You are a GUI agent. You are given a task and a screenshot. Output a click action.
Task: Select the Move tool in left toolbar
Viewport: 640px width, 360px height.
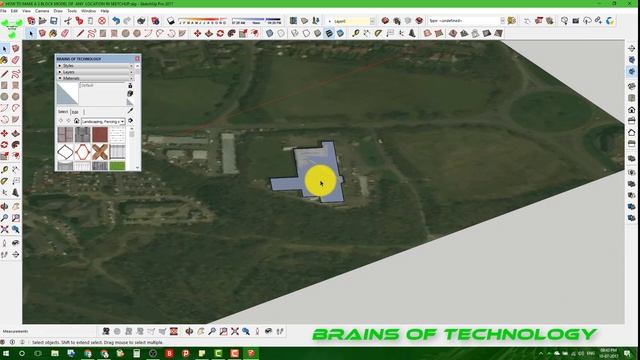coord(4,133)
